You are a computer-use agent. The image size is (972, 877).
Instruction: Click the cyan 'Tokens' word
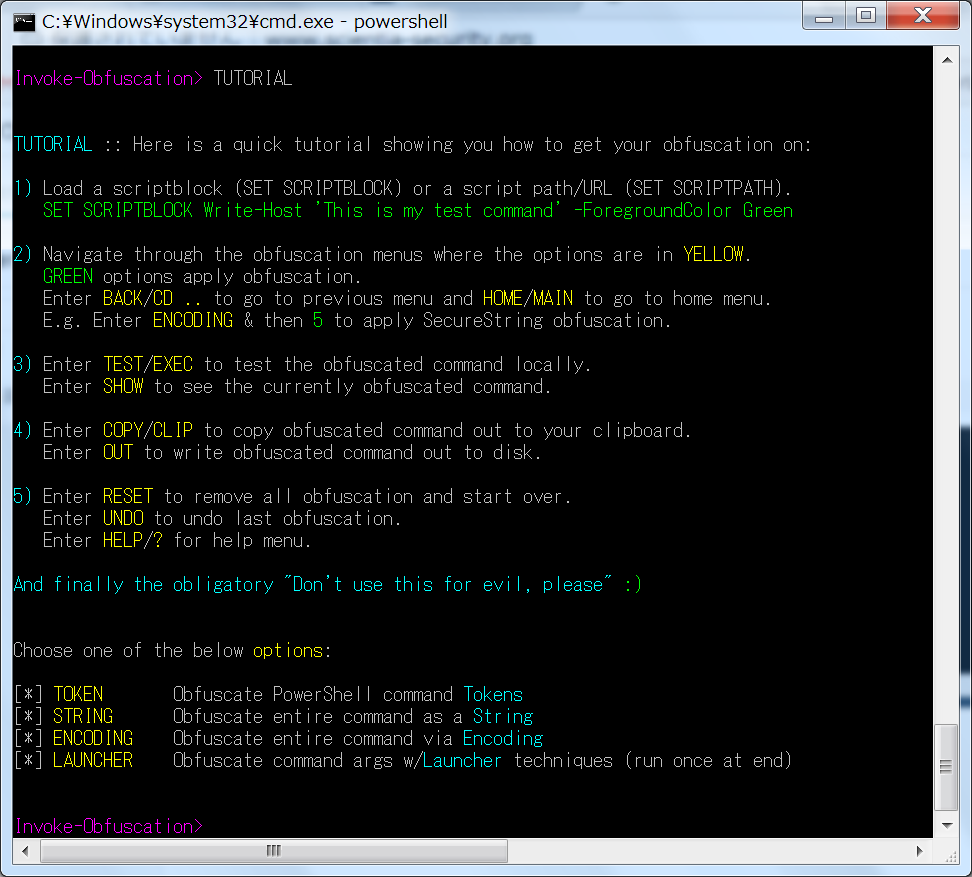point(493,694)
